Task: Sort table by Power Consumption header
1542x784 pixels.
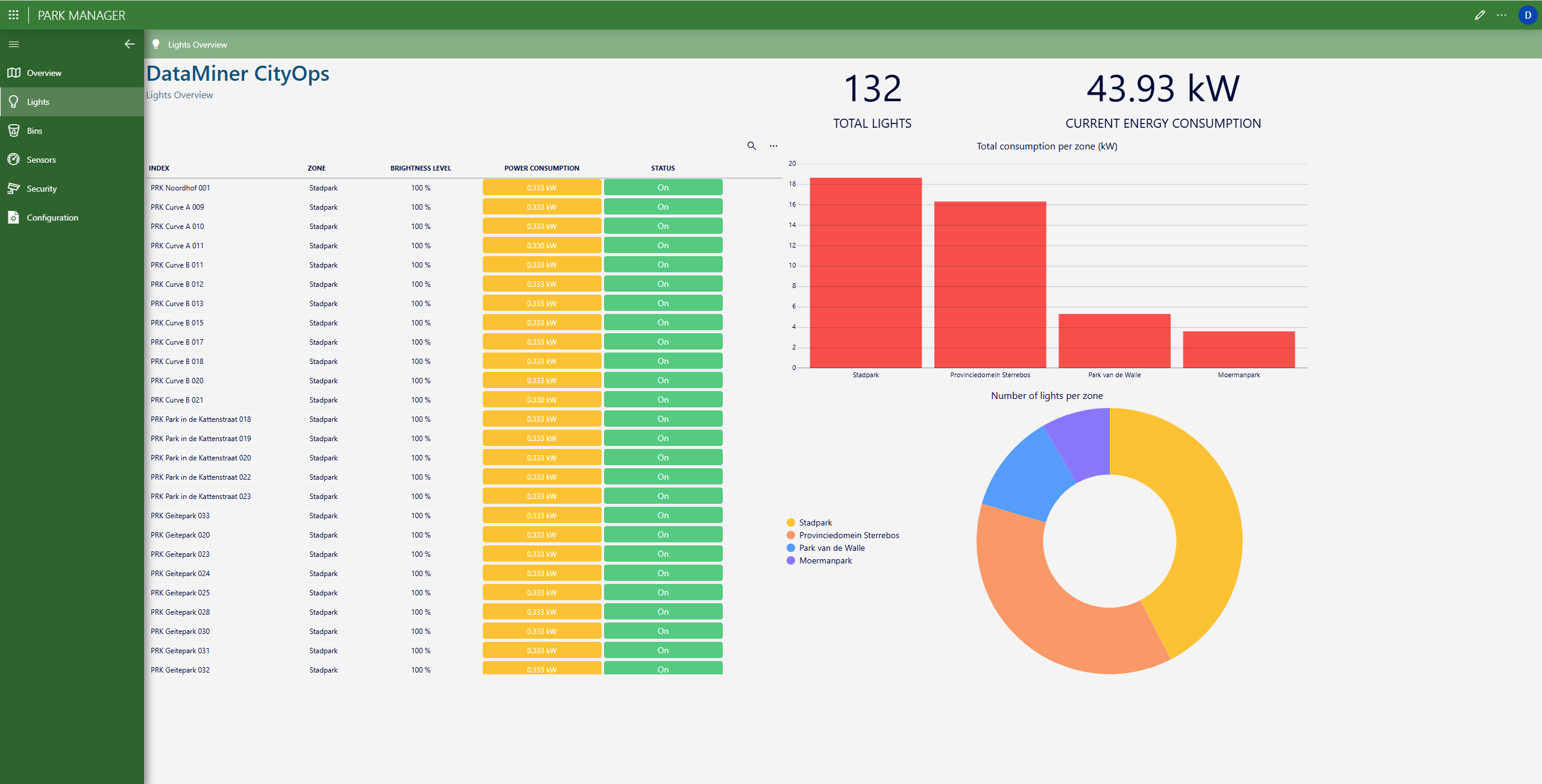Action: tap(541, 168)
